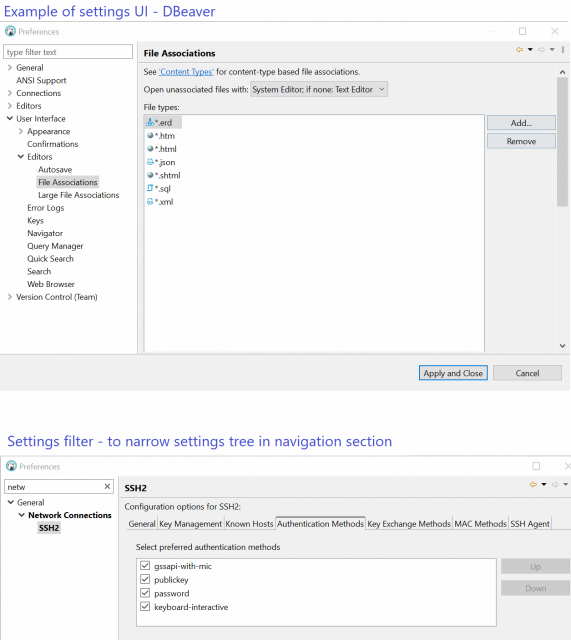The width and height of the screenshot is (571, 640).
Task: Select the *.sql file type entry
Action: tap(159, 189)
